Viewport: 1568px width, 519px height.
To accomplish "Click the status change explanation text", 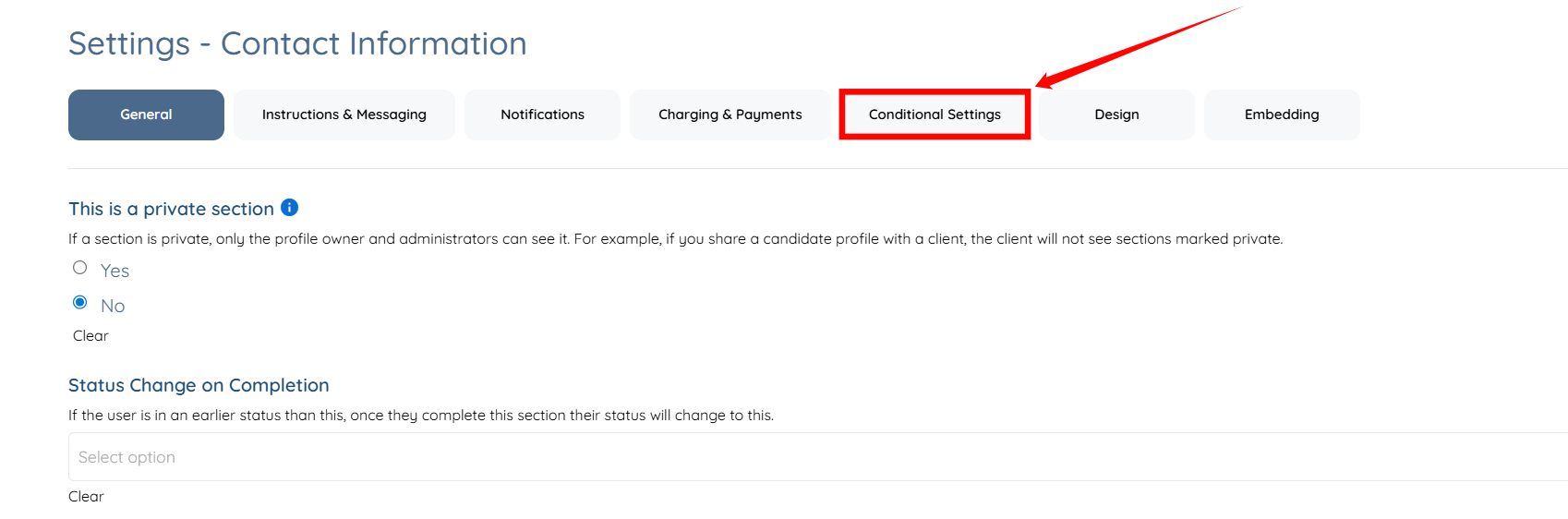I will 421,416.
